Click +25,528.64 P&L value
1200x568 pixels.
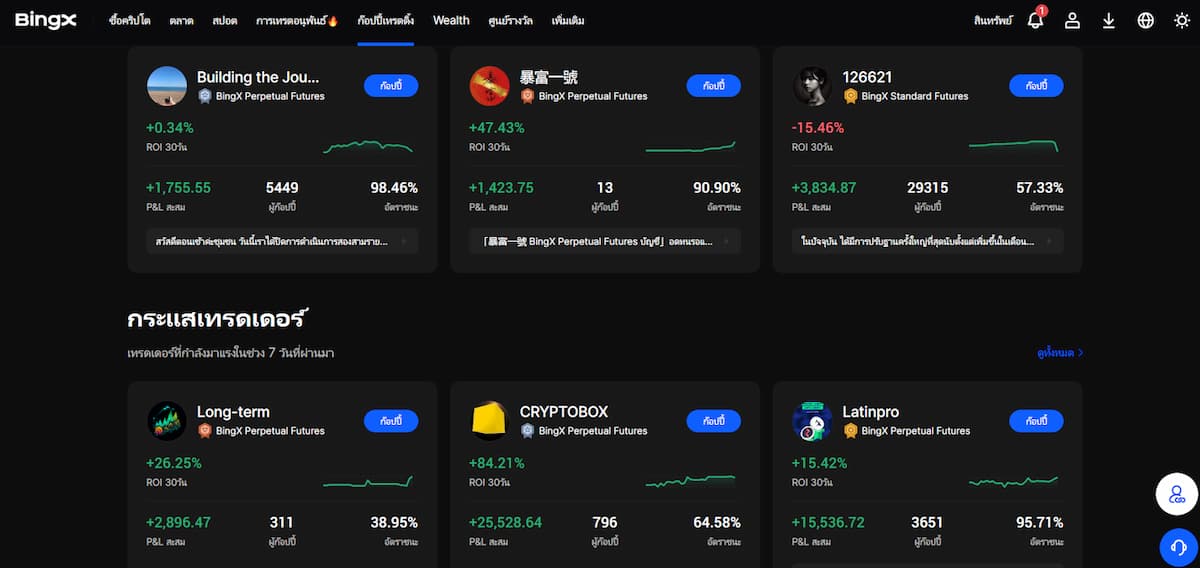[x=506, y=523]
